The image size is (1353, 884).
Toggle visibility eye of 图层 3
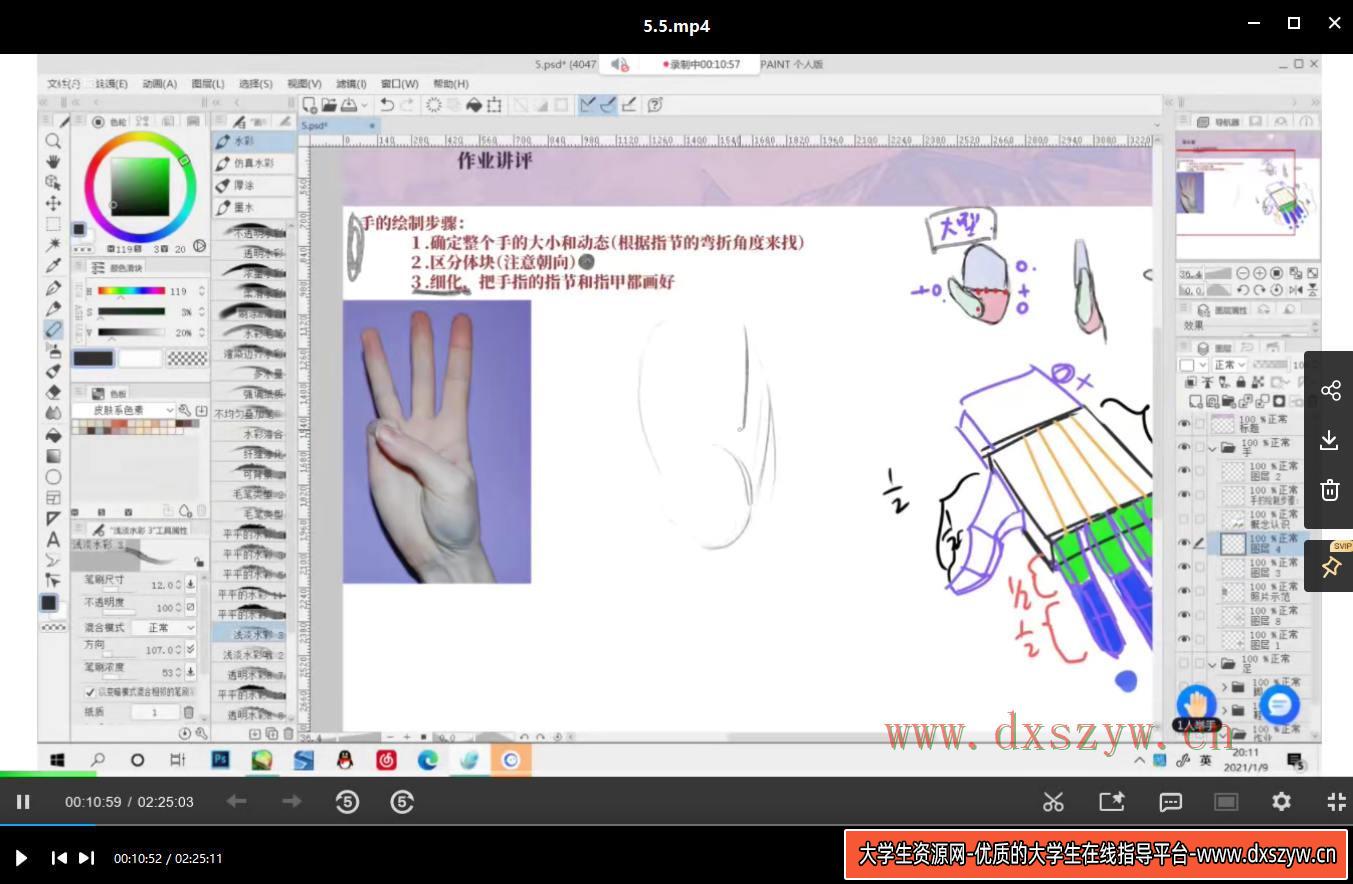coord(1184,567)
